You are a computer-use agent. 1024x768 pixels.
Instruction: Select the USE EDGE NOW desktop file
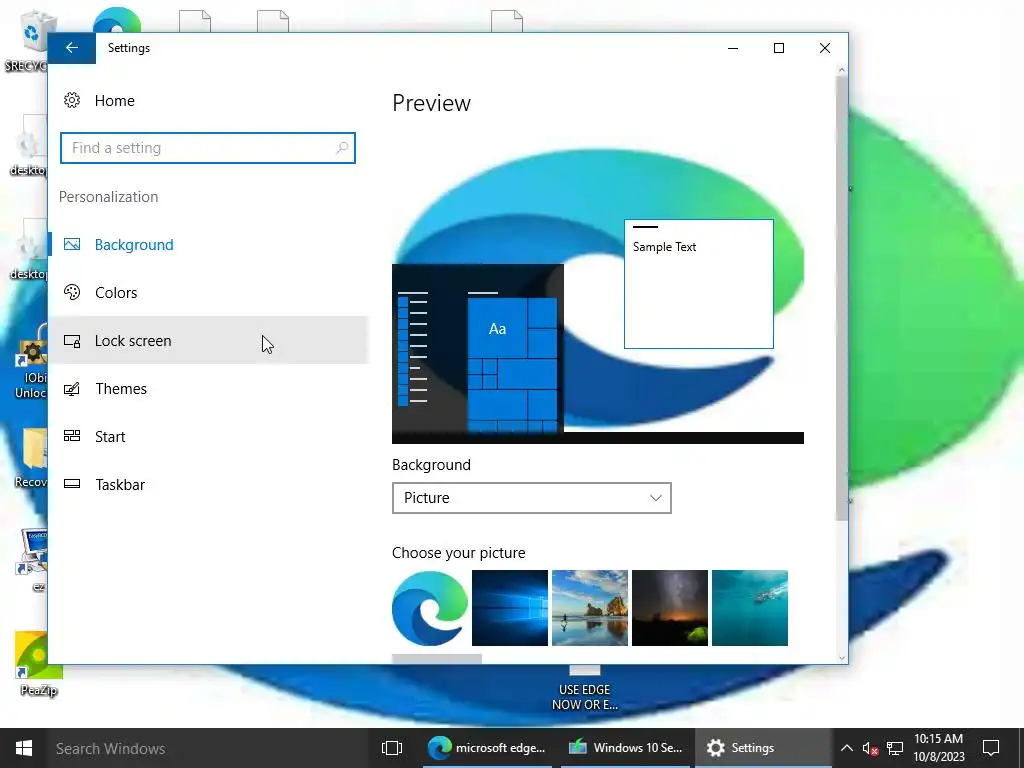coord(584,689)
